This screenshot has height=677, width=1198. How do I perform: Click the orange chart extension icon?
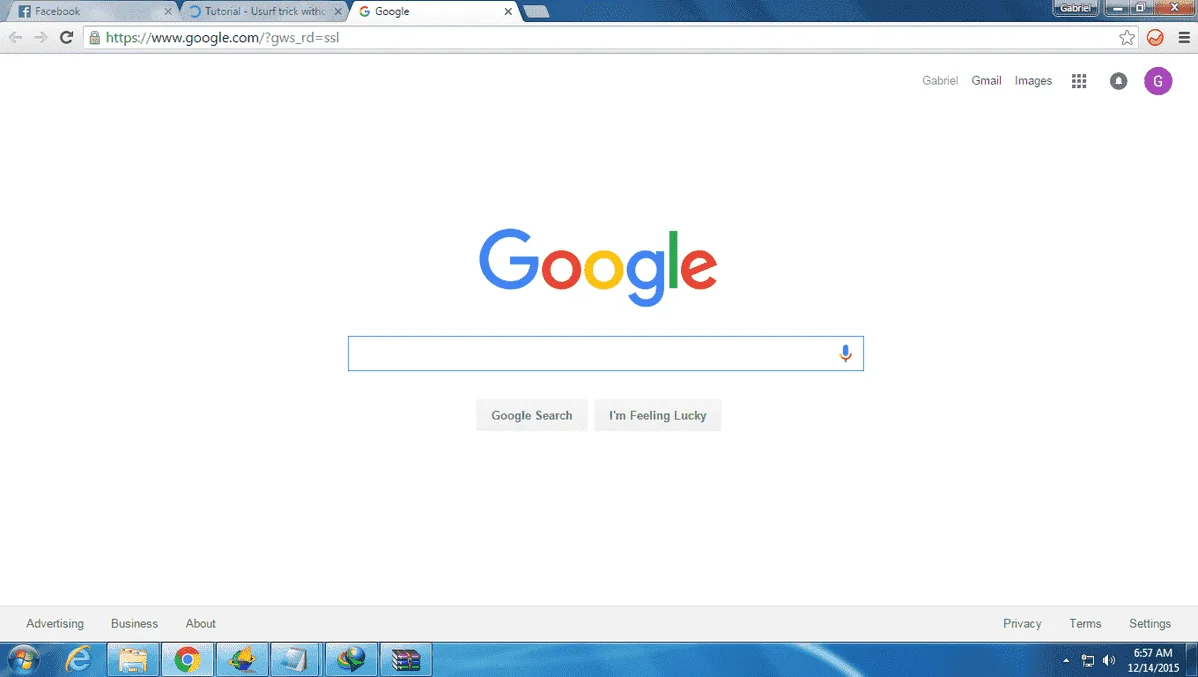(x=1155, y=37)
